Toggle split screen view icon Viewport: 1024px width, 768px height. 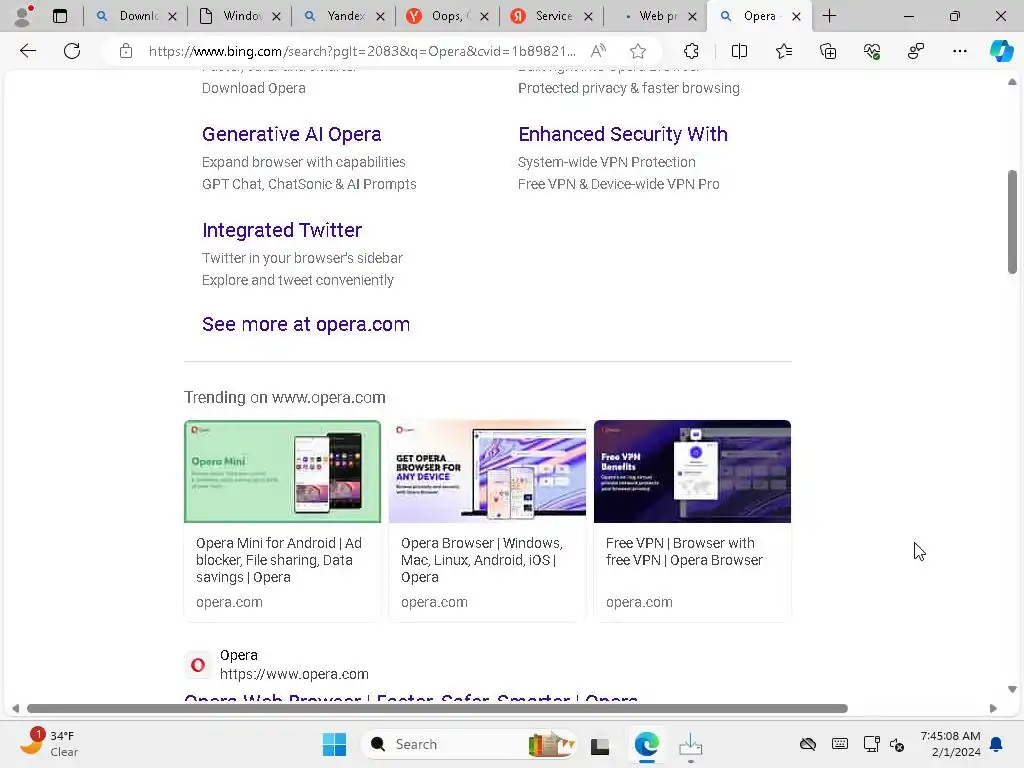(739, 51)
